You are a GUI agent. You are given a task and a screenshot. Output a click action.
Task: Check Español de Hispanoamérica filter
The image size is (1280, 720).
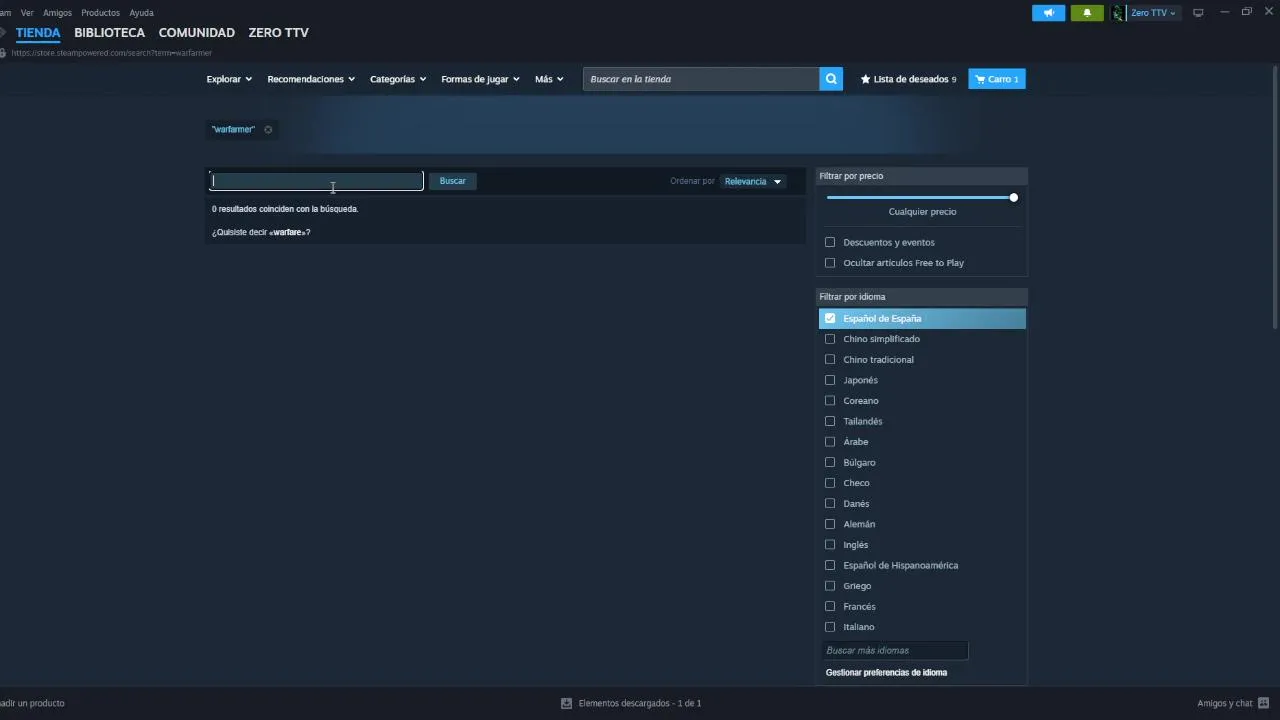pyautogui.click(x=830, y=565)
